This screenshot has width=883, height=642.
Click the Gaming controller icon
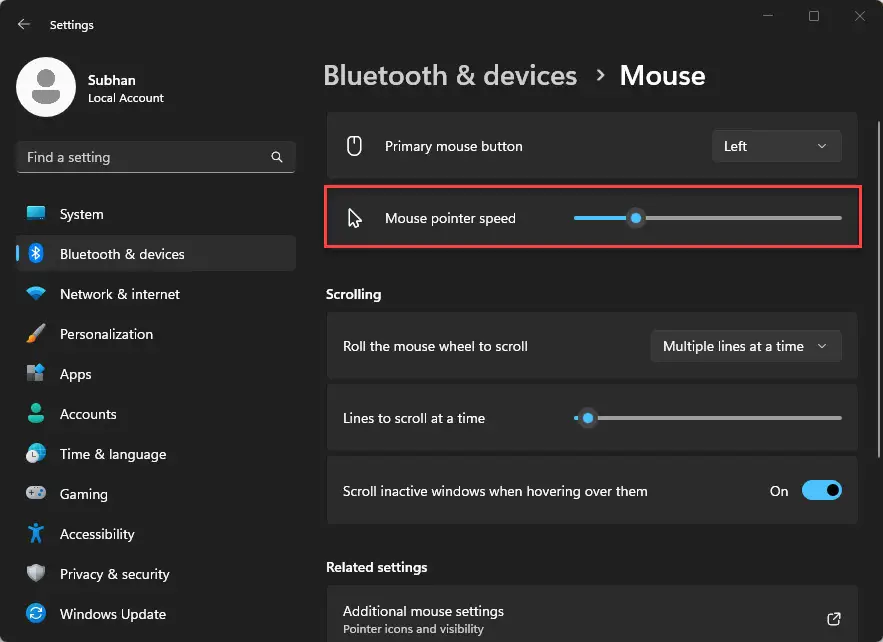point(36,493)
